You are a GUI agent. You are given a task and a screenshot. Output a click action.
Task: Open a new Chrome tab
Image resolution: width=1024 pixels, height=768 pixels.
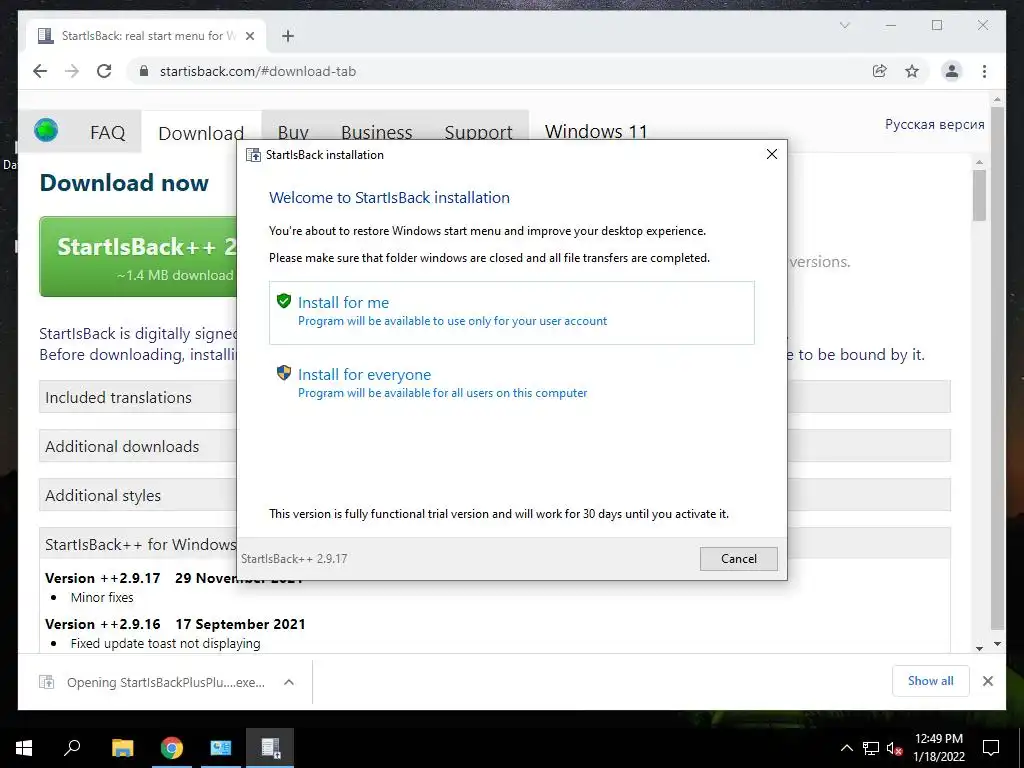pyautogui.click(x=288, y=36)
